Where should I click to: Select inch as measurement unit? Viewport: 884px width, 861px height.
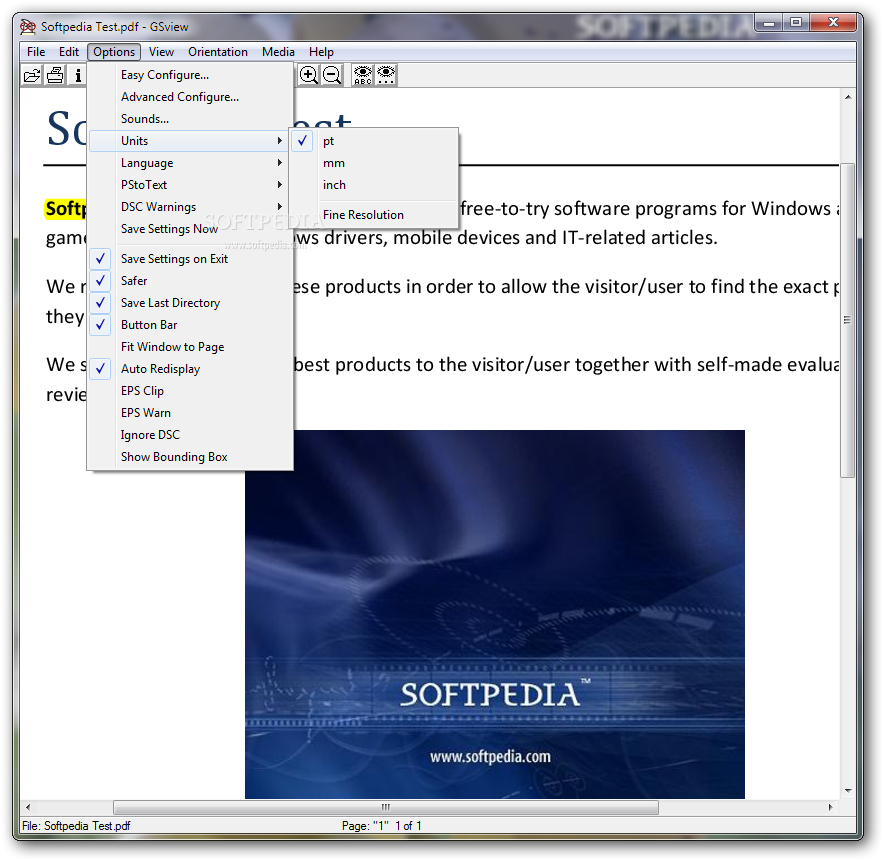374,185
